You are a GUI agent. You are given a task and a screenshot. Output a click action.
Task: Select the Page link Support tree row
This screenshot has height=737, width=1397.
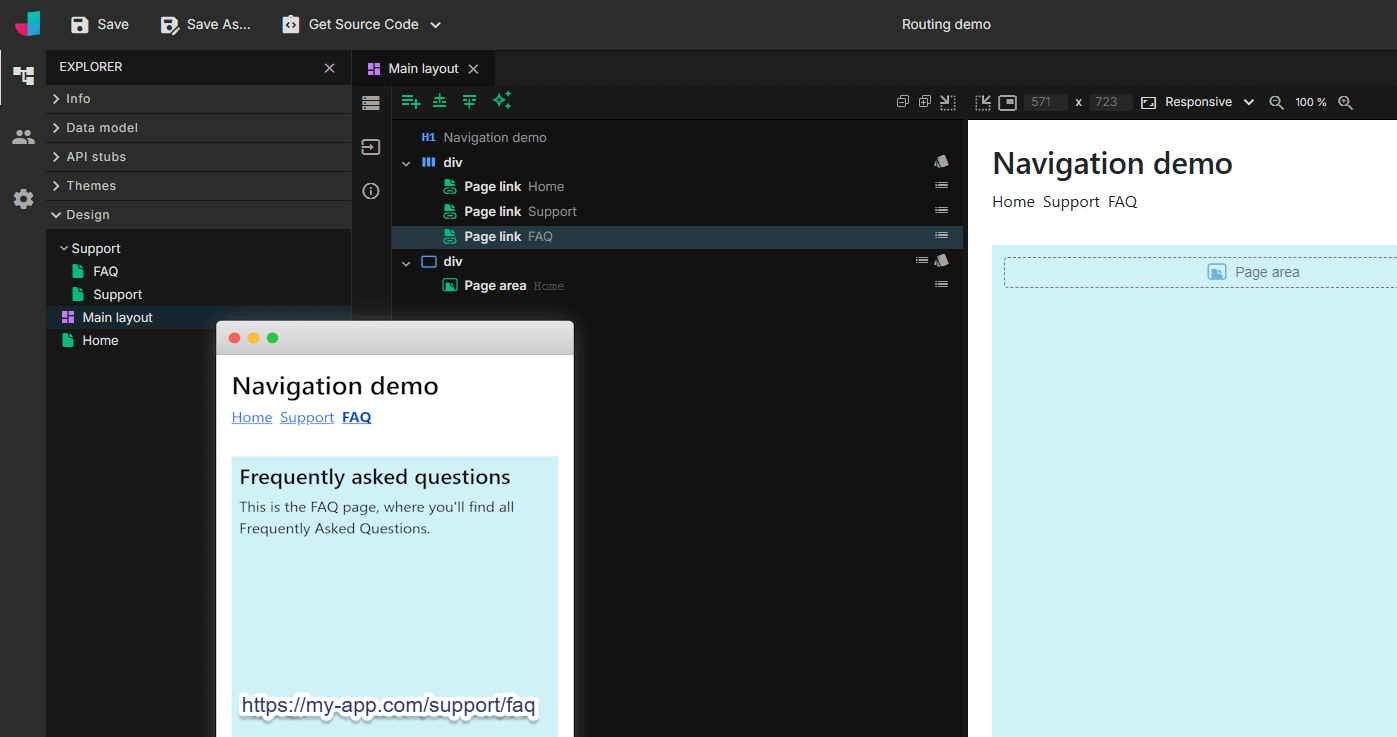tap(520, 212)
